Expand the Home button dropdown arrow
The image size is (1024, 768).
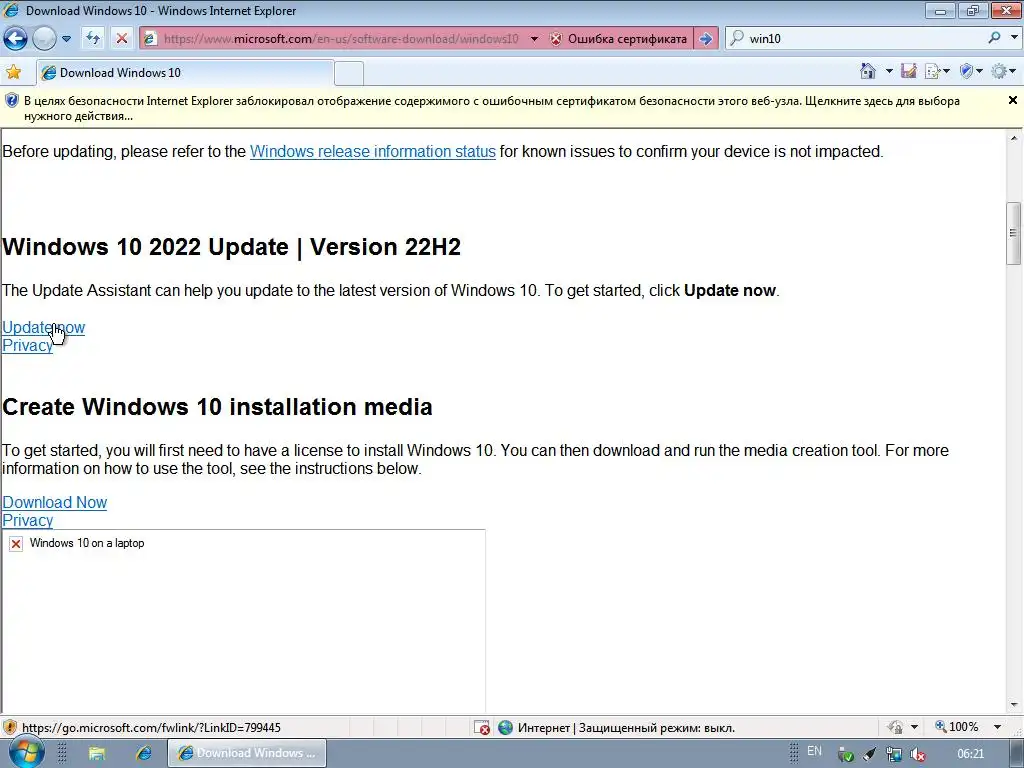pos(889,71)
